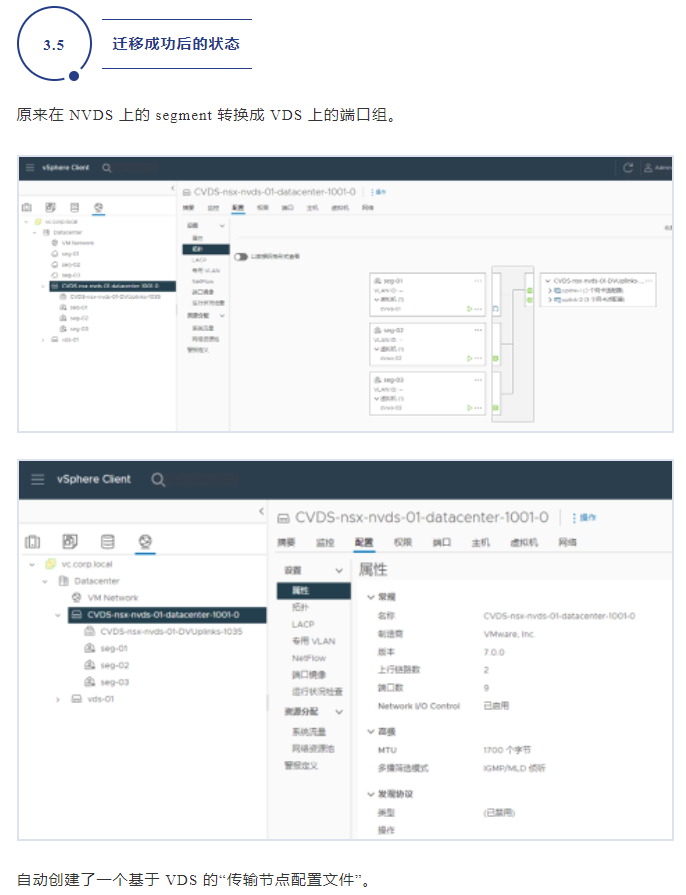Select LACP in properties screenshot settings list

tap(303, 624)
